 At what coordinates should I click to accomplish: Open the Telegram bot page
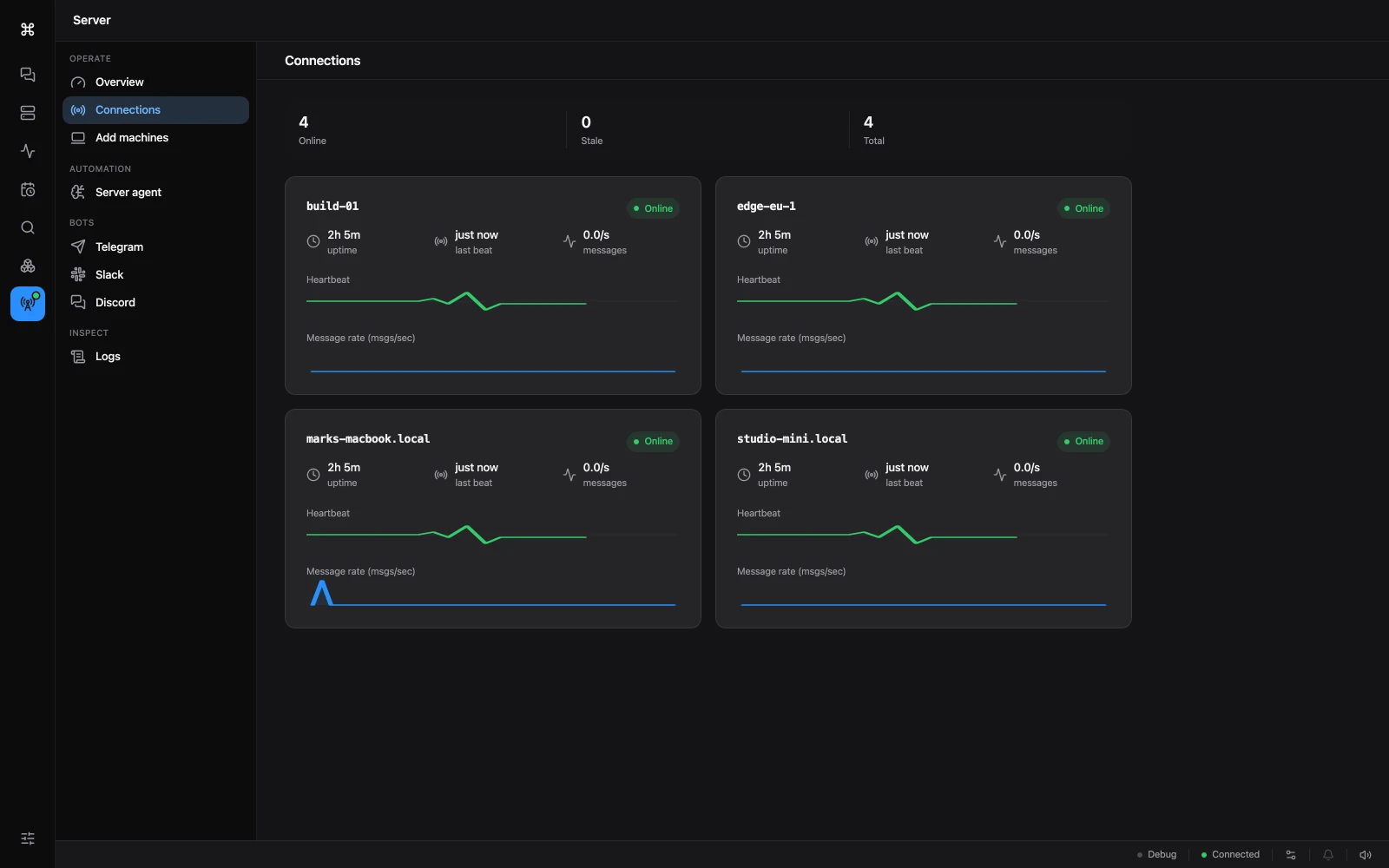155,247
